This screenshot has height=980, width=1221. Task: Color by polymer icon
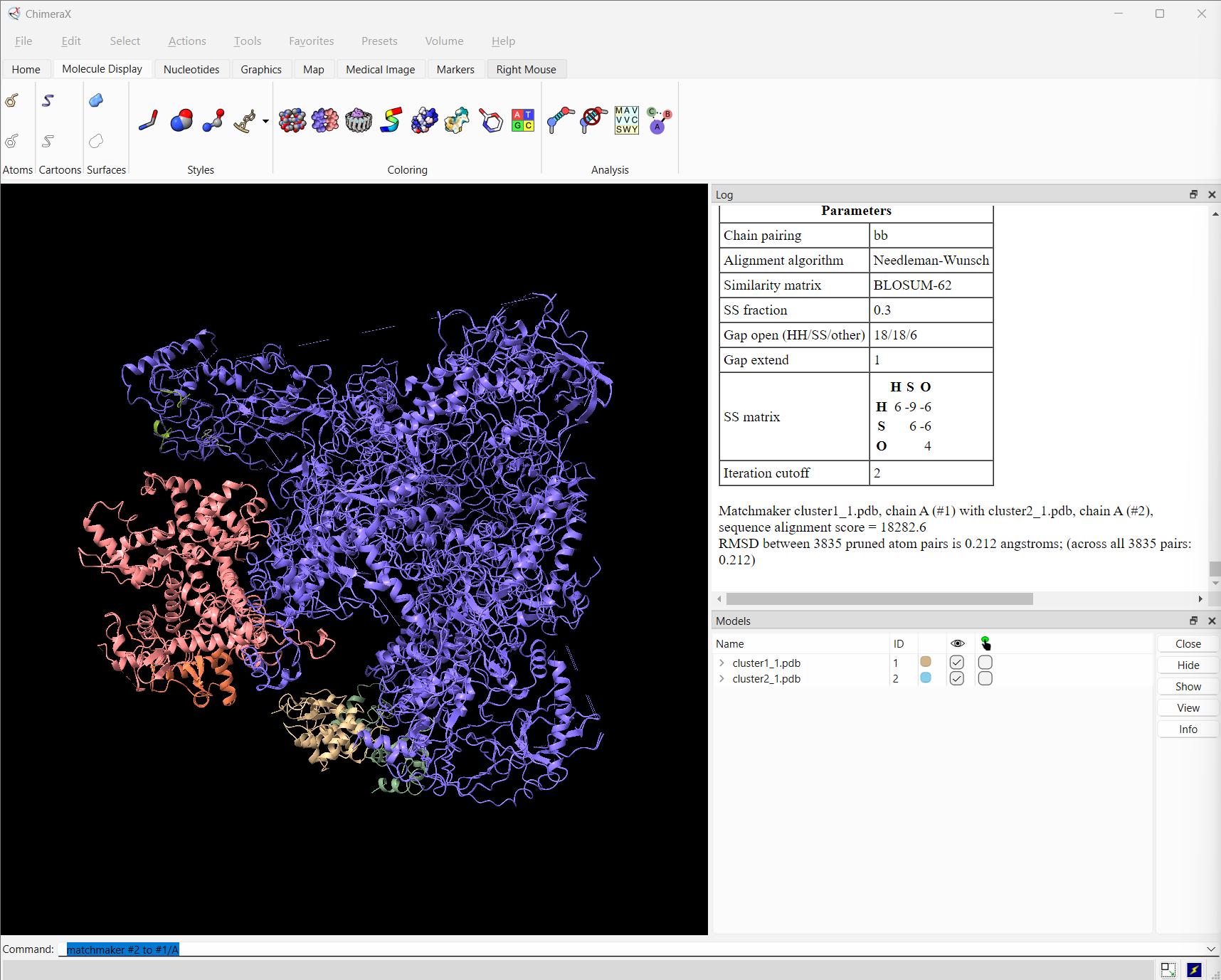click(x=359, y=120)
